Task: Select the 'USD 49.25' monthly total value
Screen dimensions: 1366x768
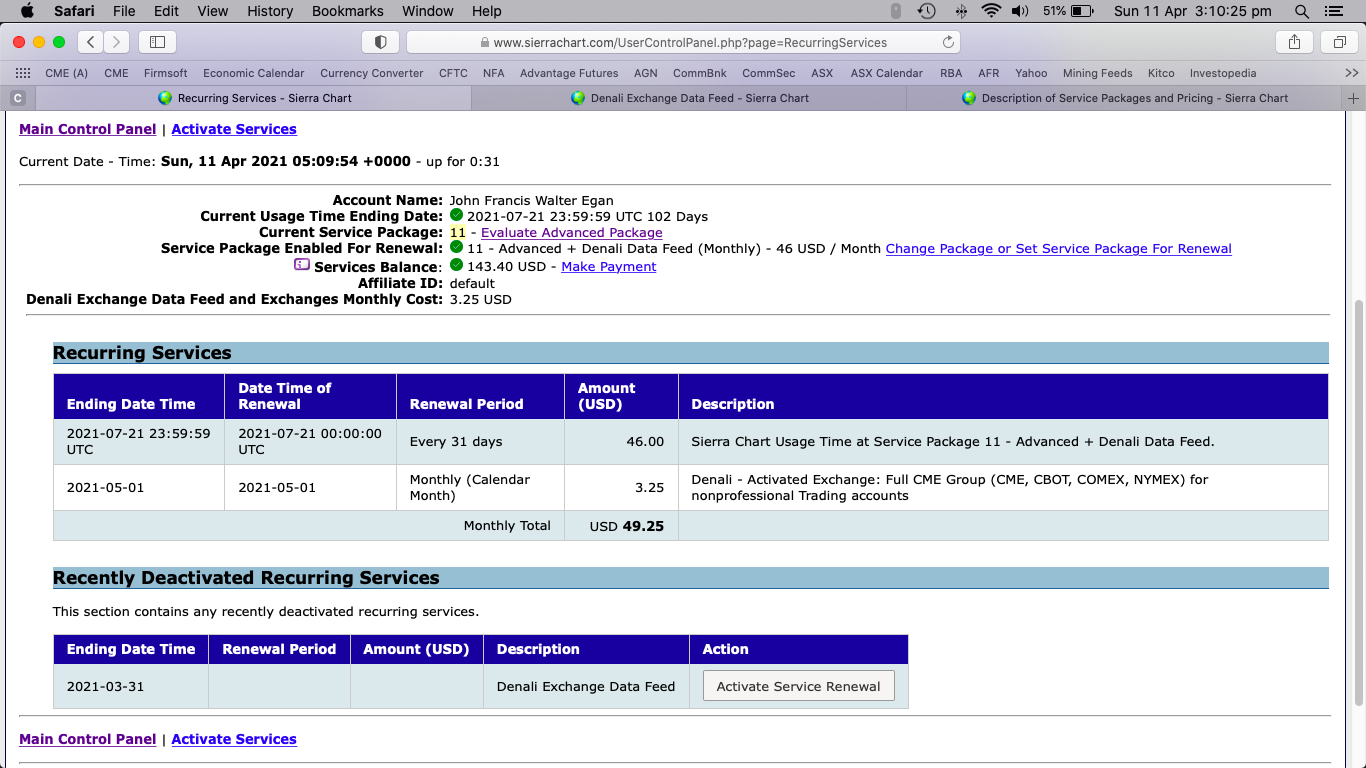Action: pos(627,526)
